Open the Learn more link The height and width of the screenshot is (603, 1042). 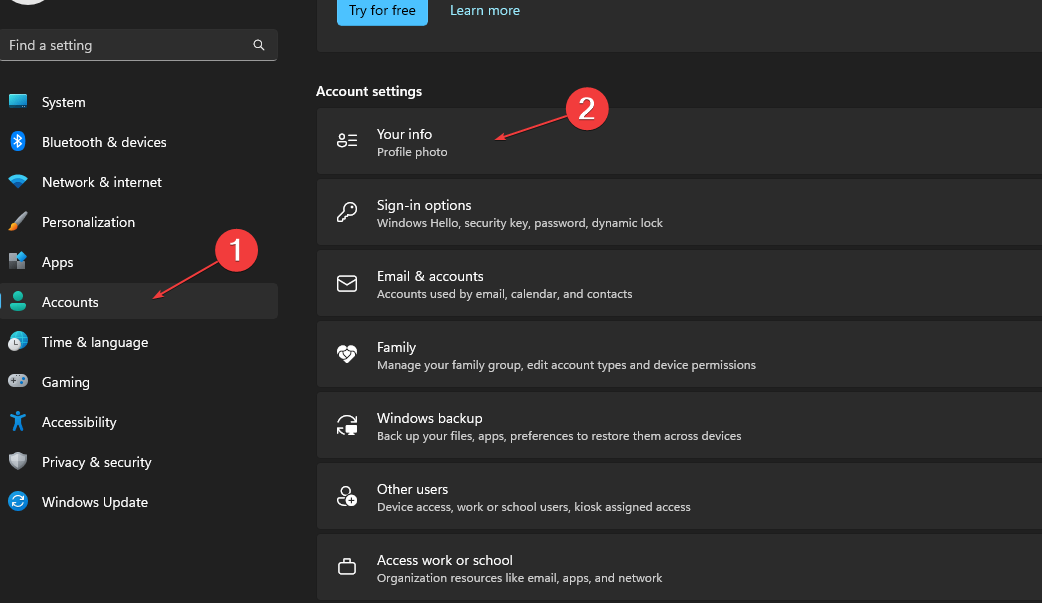[x=484, y=10]
